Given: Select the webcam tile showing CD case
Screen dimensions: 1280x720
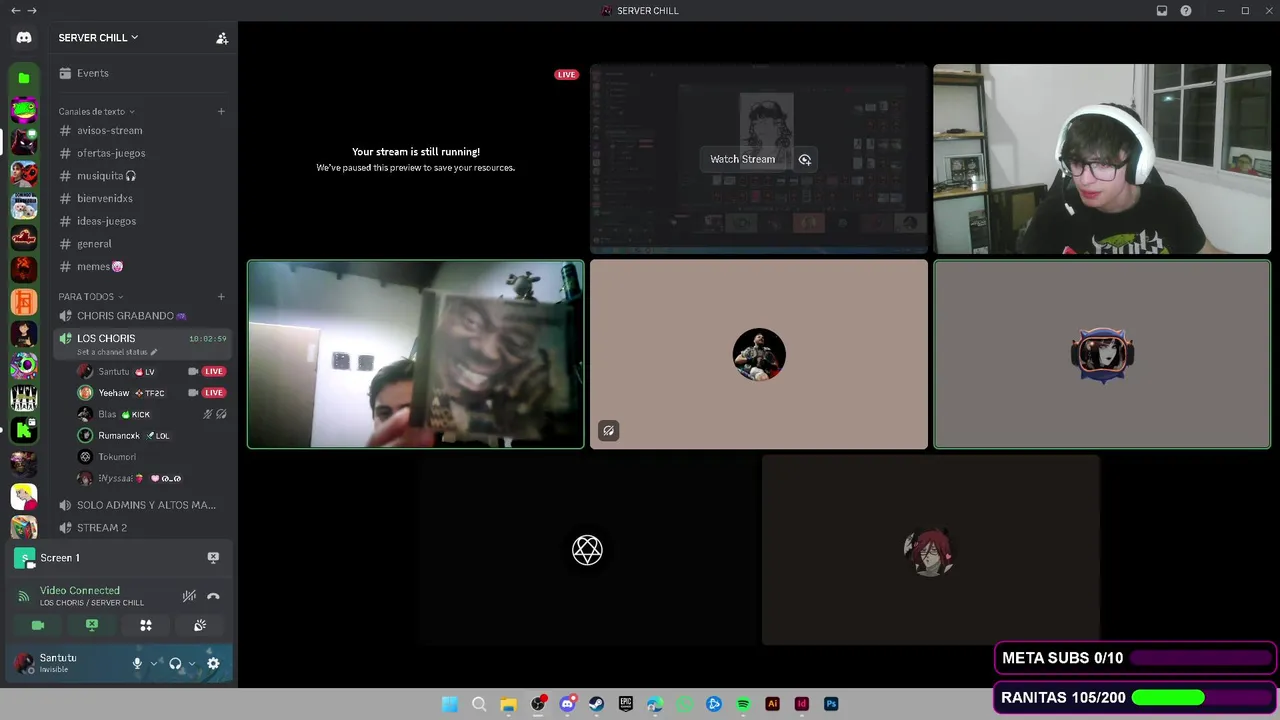Looking at the screenshot, I should pyautogui.click(x=416, y=354).
